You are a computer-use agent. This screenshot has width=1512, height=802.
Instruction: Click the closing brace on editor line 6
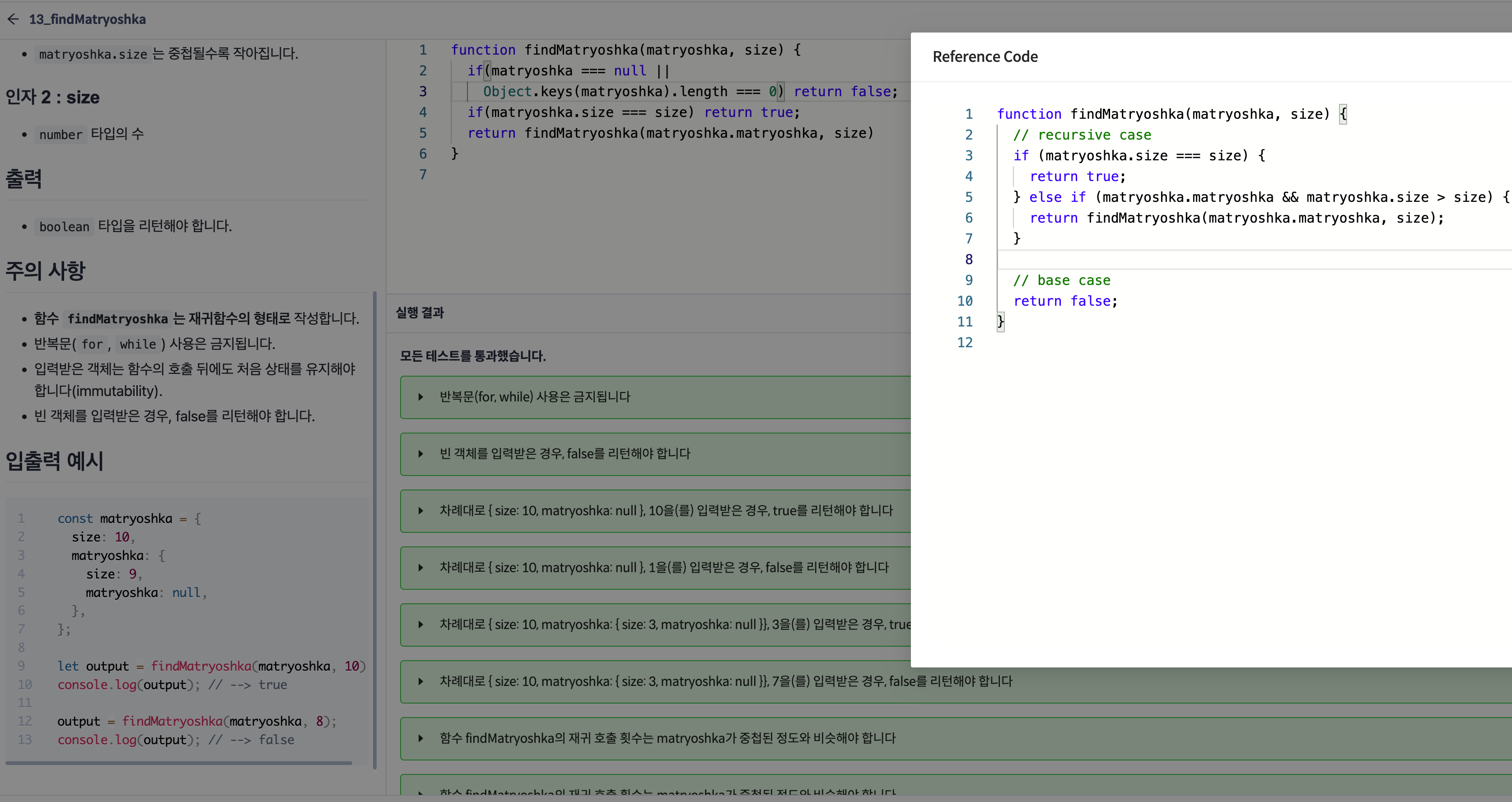[454, 154]
